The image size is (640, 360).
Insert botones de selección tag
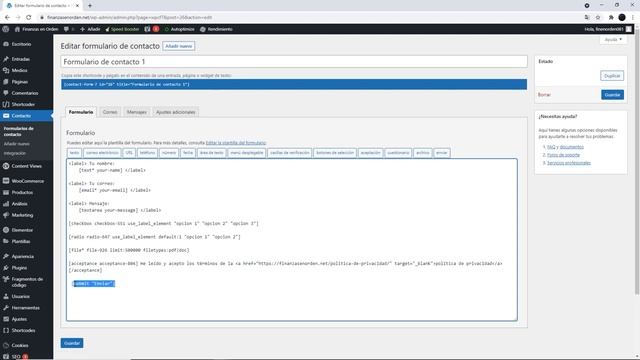335,153
